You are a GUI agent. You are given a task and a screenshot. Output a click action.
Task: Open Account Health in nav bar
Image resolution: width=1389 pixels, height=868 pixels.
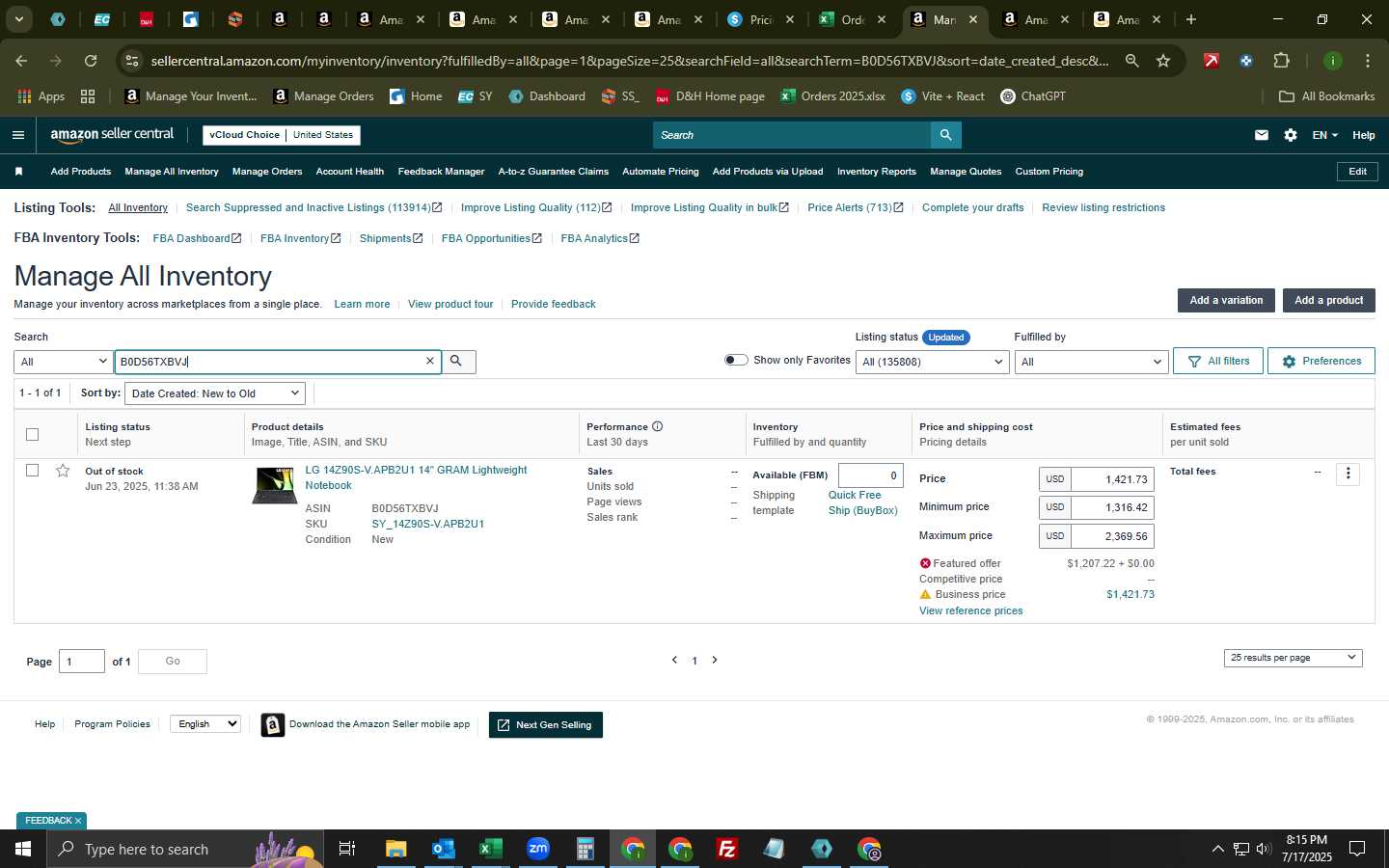coord(350,172)
